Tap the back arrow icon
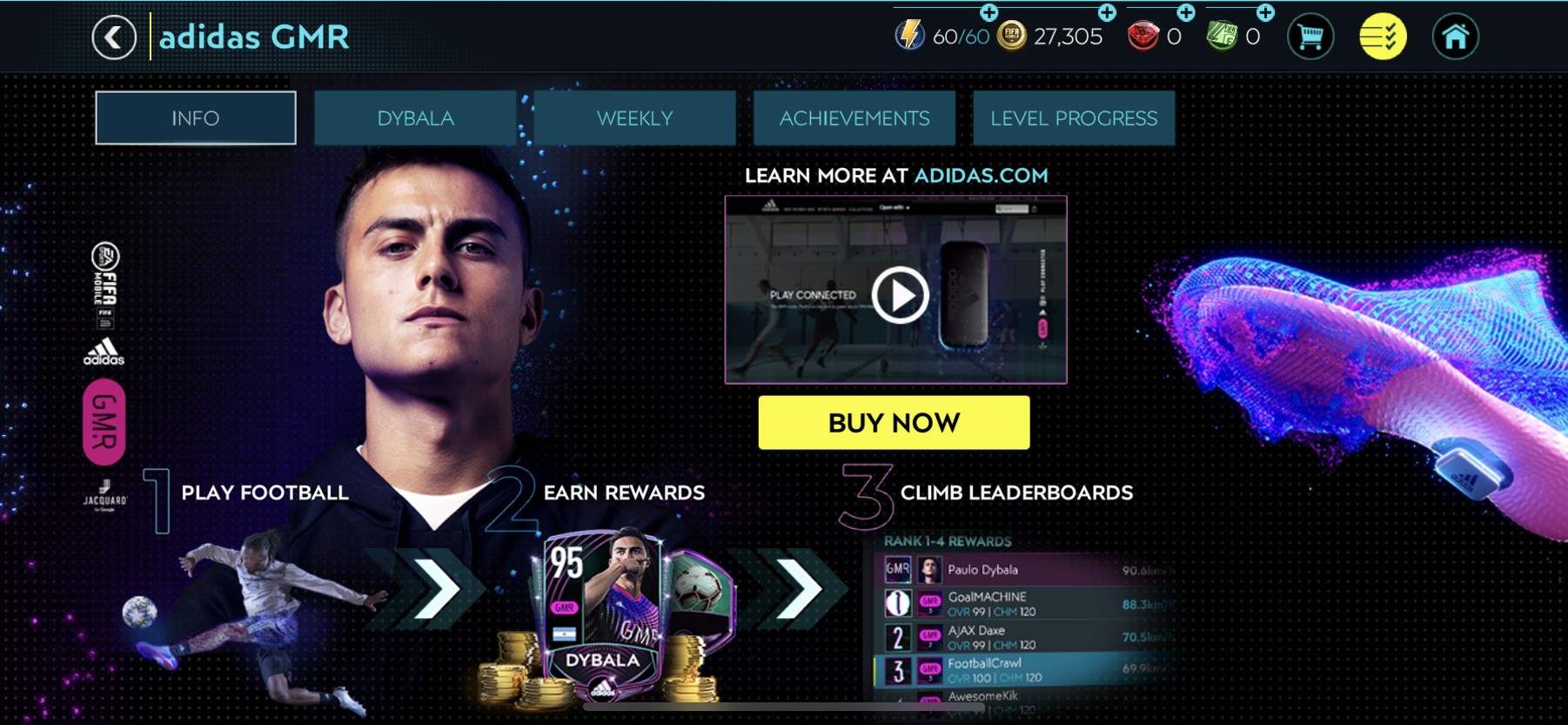Image resolution: width=1568 pixels, height=725 pixels. (x=114, y=37)
